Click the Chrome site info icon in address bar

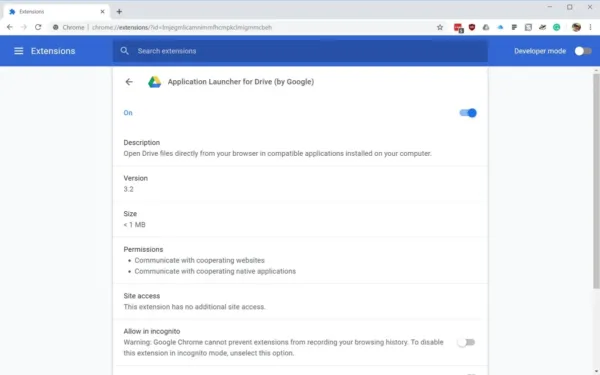coord(55,27)
